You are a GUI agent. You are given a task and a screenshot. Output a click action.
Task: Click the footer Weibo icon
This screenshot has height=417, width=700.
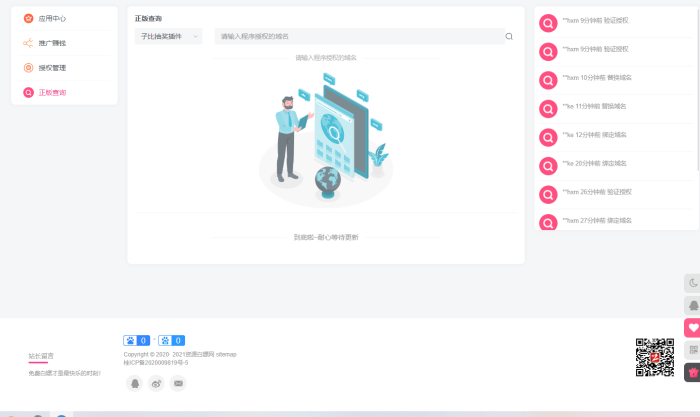(156, 383)
